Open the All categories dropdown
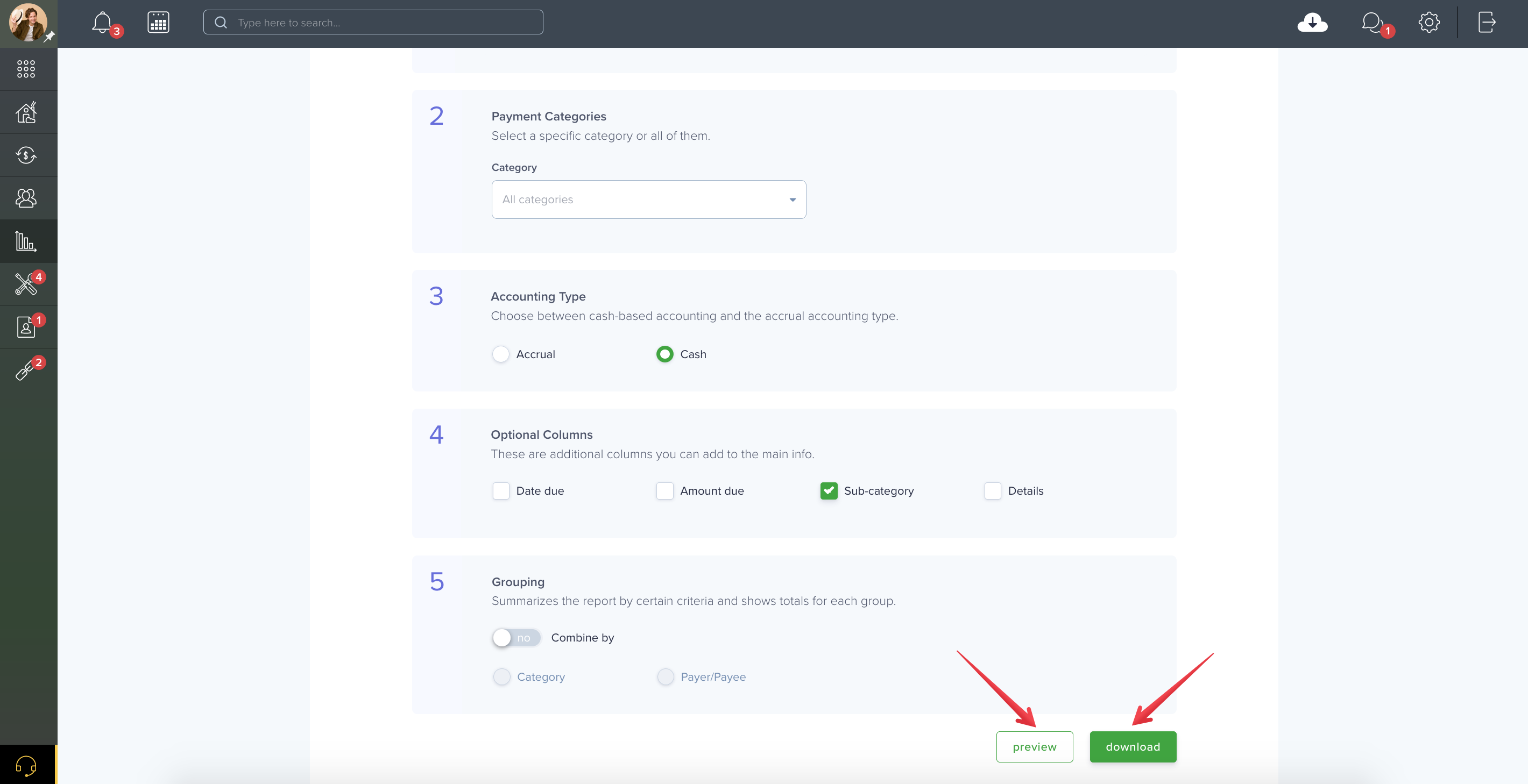Image resolution: width=1528 pixels, height=784 pixels. click(x=648, y=199)
